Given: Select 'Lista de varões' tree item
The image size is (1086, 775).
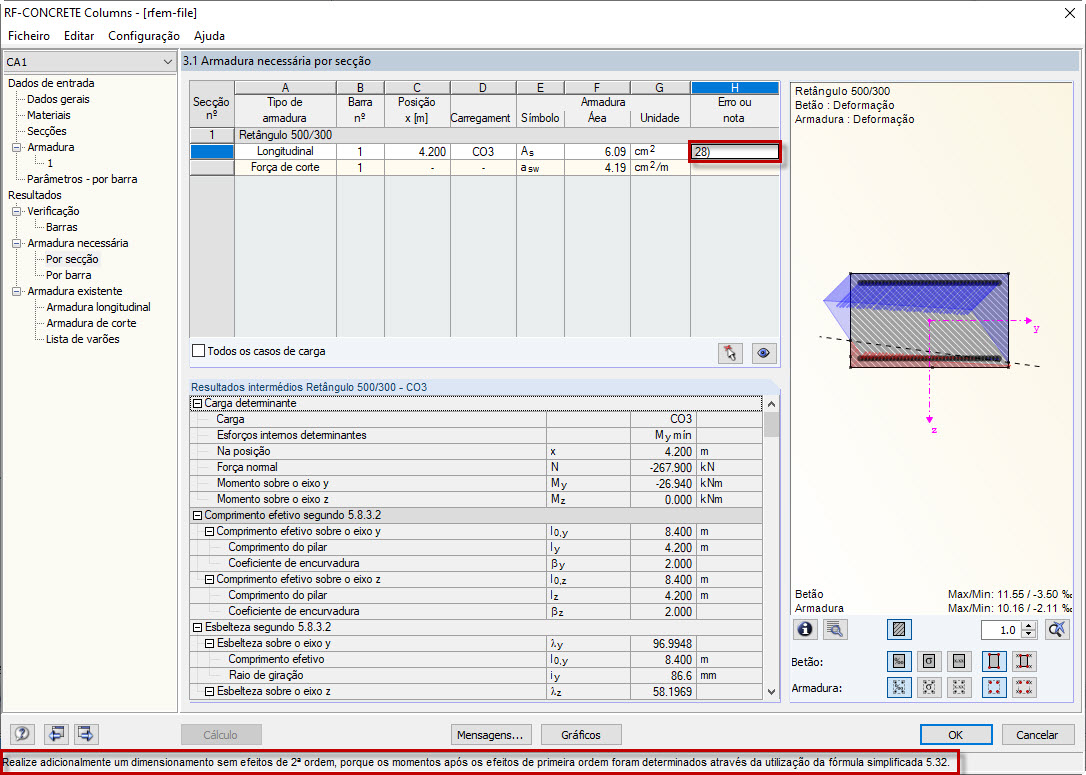Looking at the screenshot, I should pyautogui.click(x=82, y=339).
